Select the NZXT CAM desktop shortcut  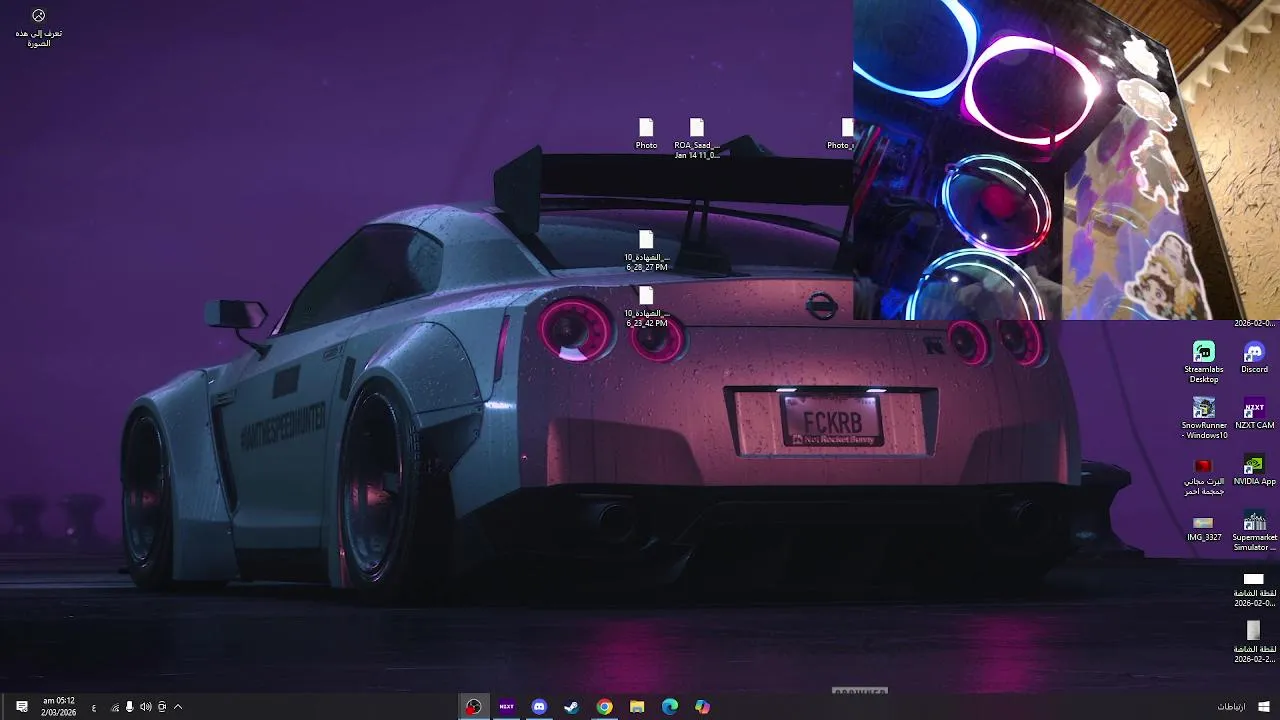pos(1254,414)
